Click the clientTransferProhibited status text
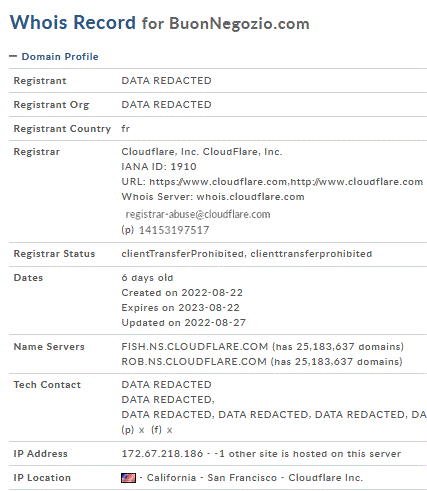427x491 pixels. (x=183, y=254)
